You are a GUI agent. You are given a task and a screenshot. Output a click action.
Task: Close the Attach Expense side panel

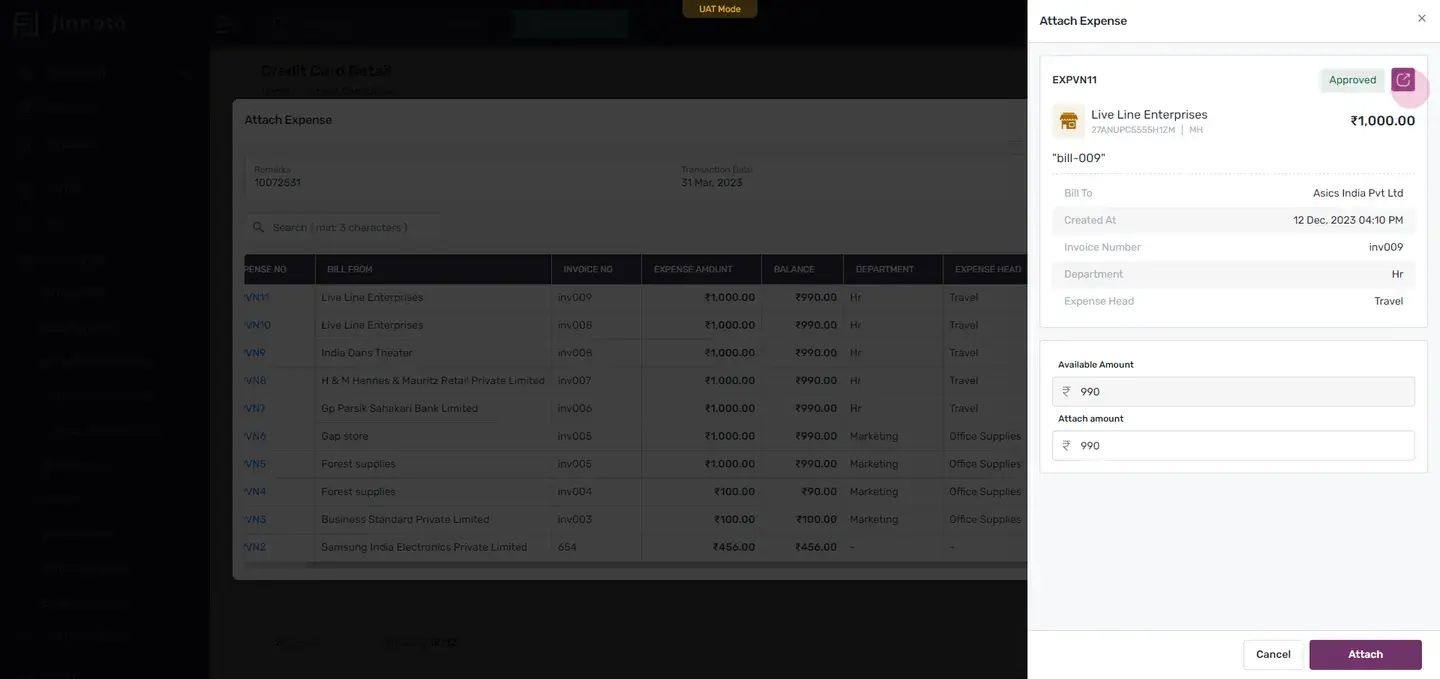(1422, 18)
